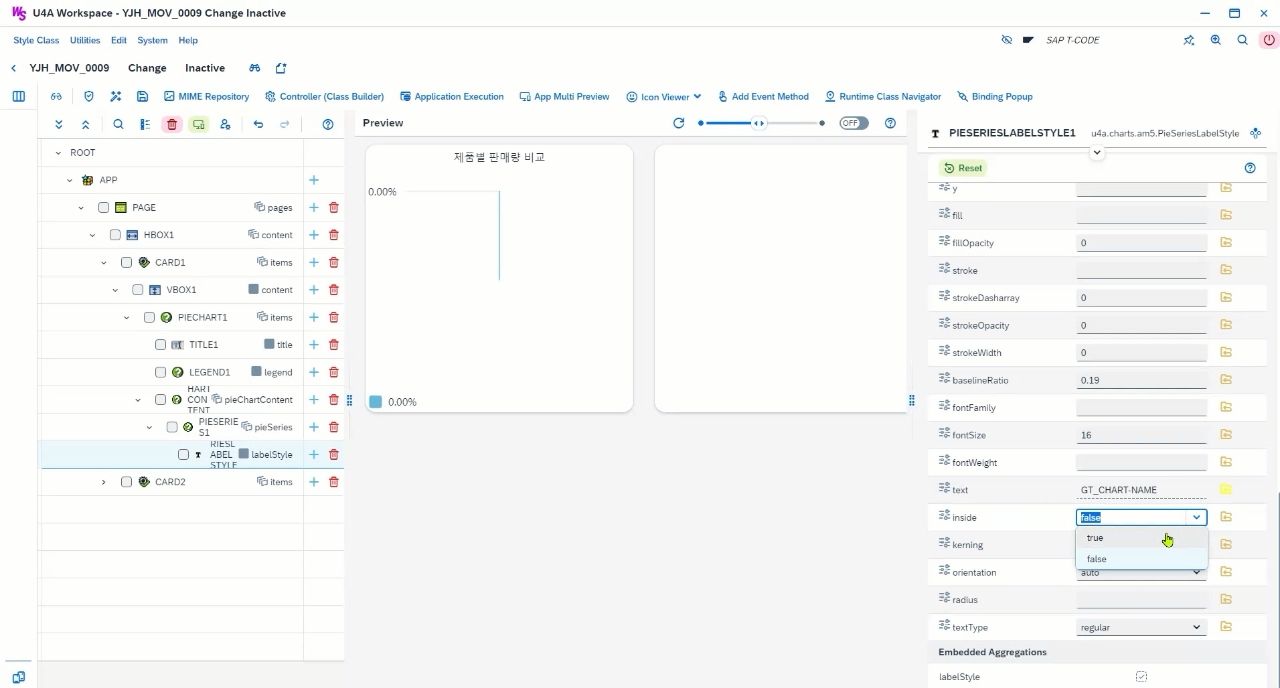Click the help icon in Preview header
Viewport: 1280px width, 688px height.
[890, 123]
